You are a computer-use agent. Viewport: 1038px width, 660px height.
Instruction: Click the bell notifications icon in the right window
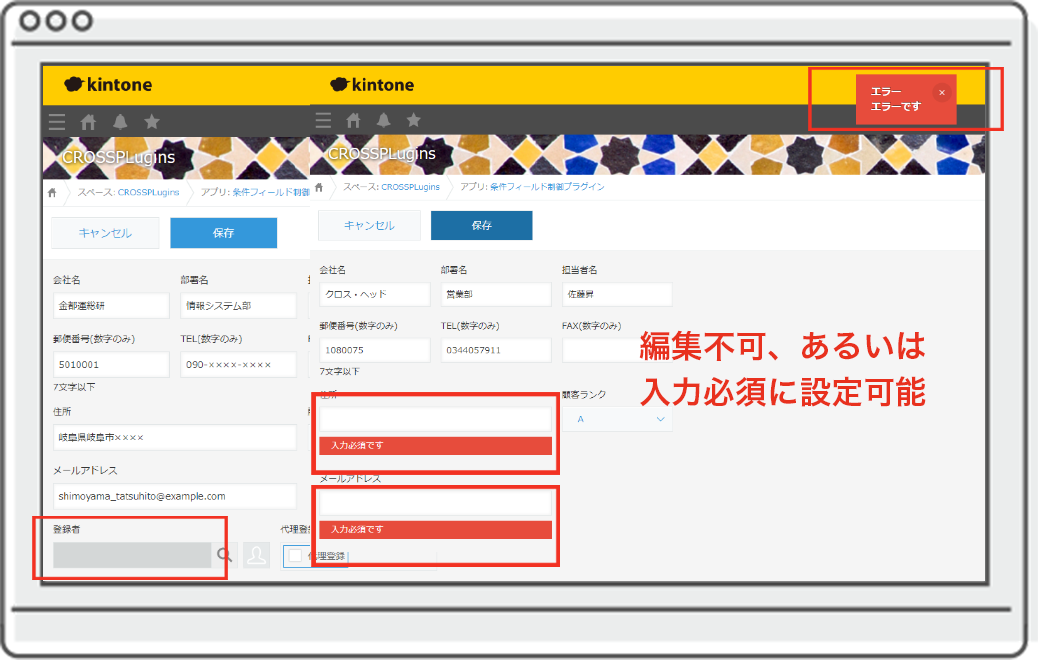(x=384, y=121)
